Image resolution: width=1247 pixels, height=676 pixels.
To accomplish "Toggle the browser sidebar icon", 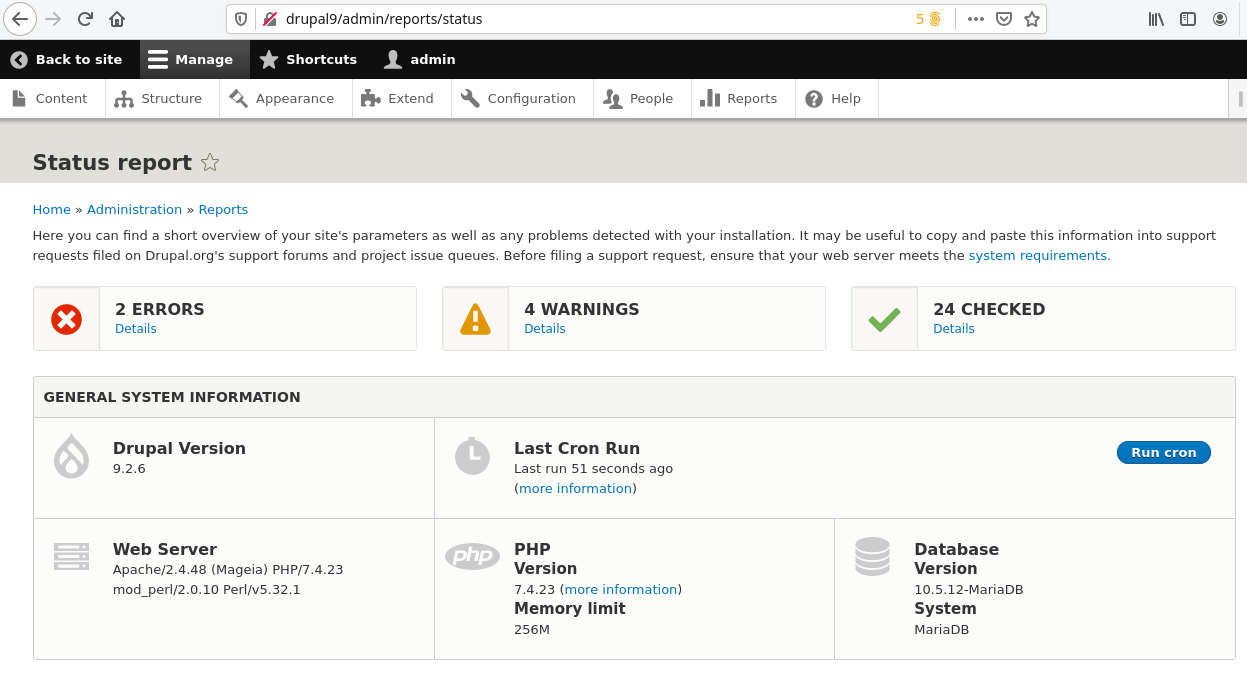I will click(1188, 19).
